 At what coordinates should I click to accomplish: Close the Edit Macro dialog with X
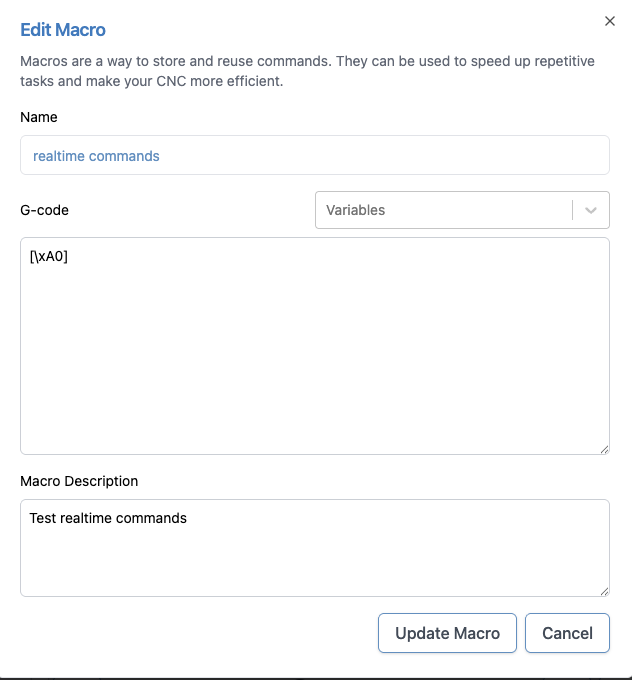click(609, 21)
